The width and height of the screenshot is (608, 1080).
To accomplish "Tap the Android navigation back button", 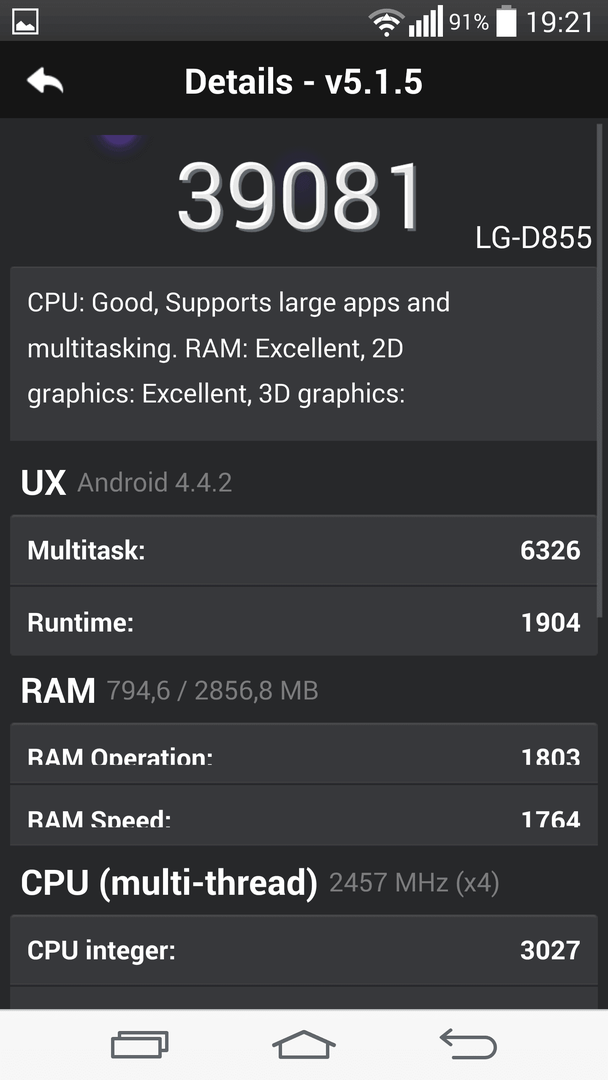I will (468, 1043).
